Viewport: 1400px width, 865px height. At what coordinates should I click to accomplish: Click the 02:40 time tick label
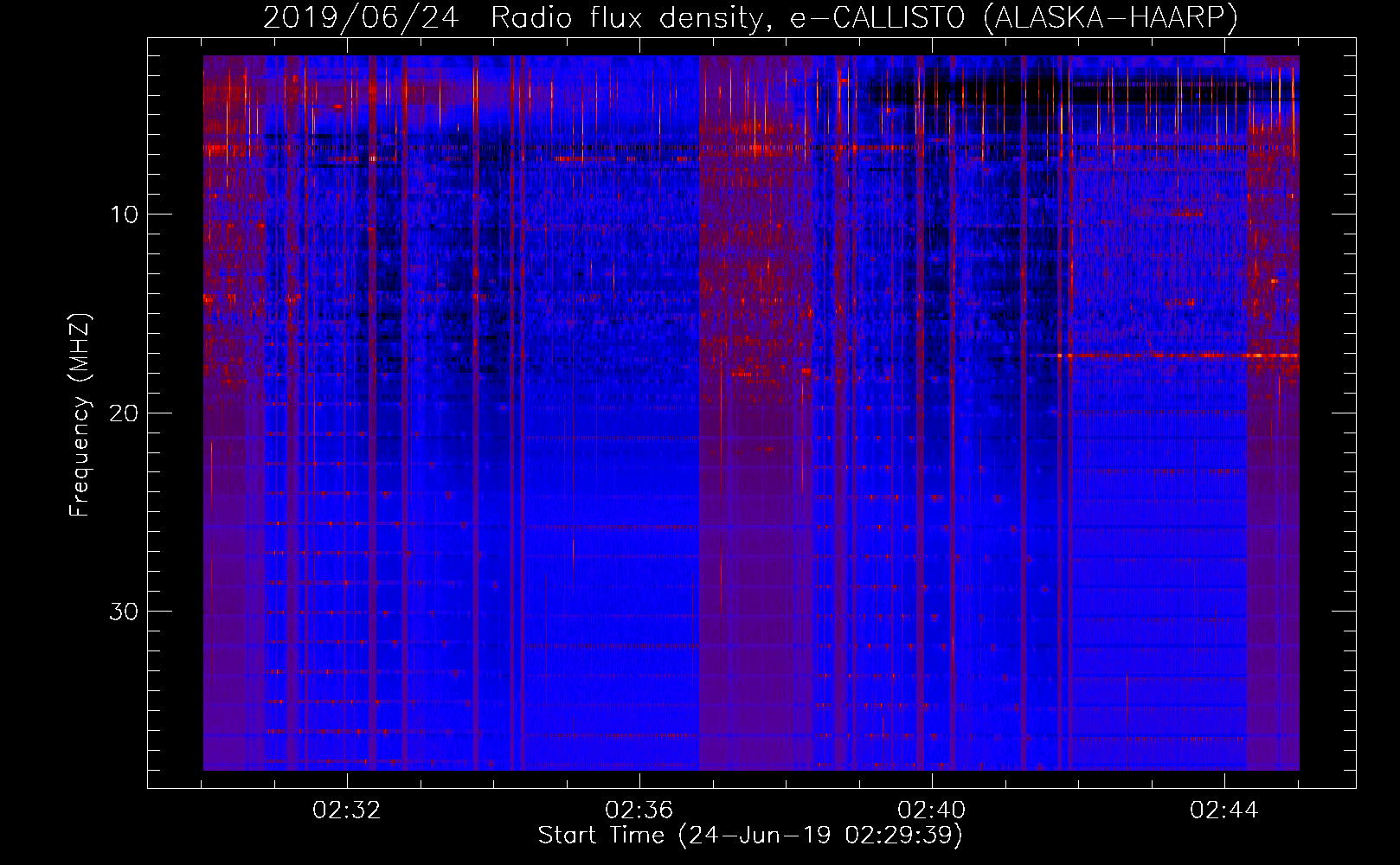point(931,810)
